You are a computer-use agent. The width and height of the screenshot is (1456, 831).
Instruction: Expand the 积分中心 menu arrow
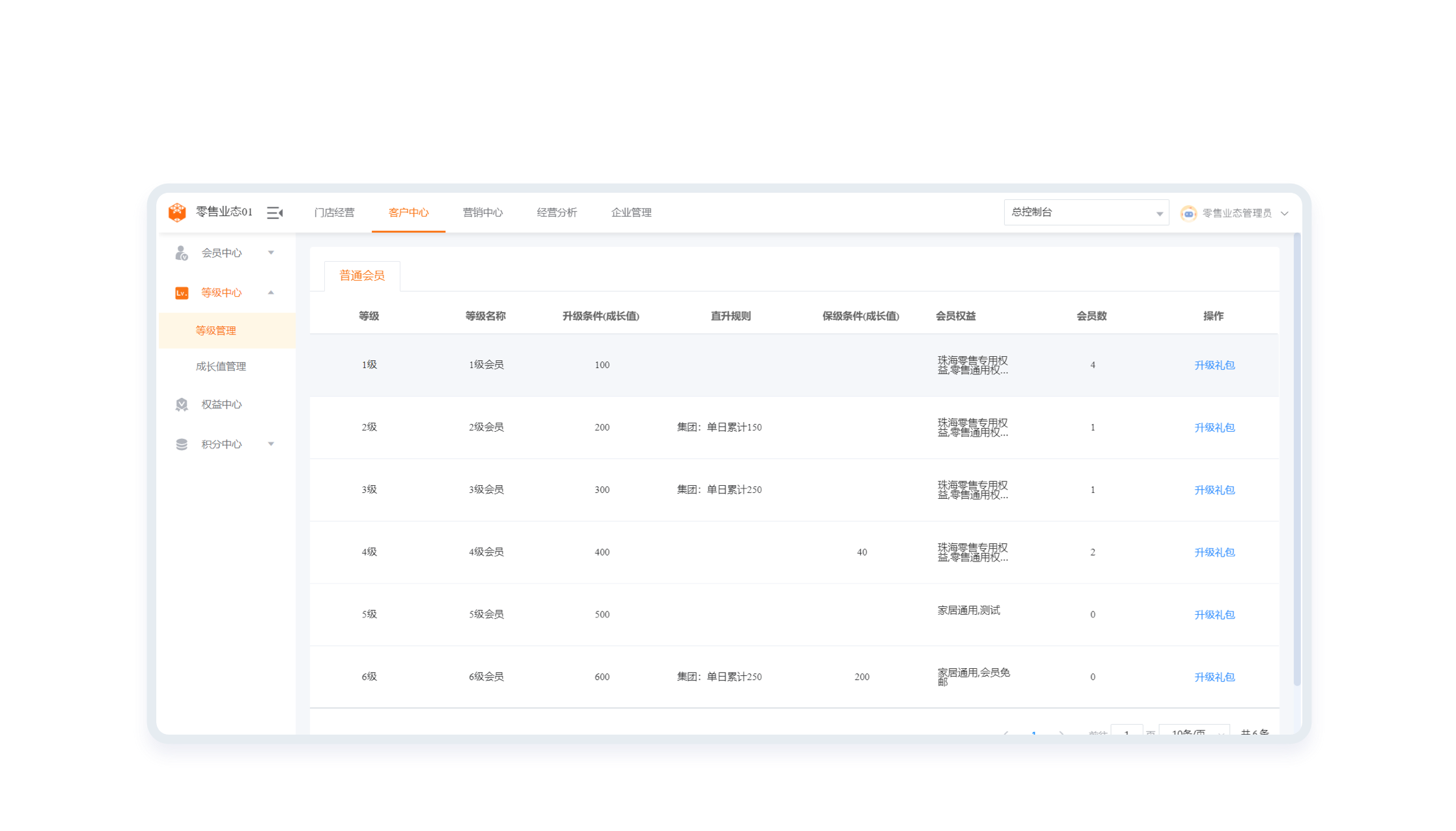click(271, 444)
